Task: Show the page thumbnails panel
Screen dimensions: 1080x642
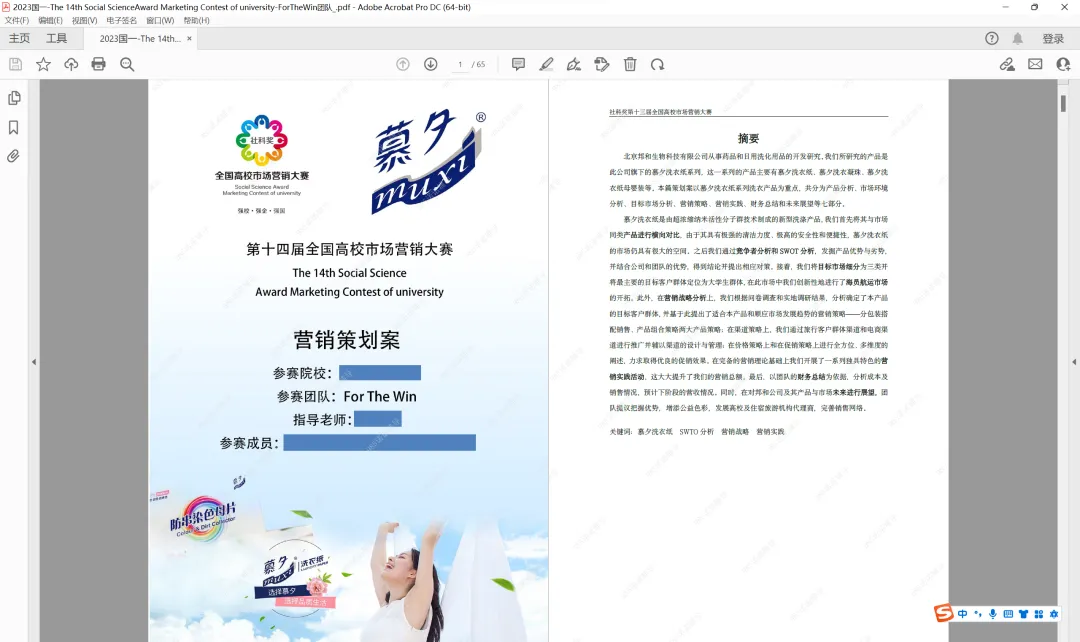Action: pyautogui.click(x=14, y=98)
